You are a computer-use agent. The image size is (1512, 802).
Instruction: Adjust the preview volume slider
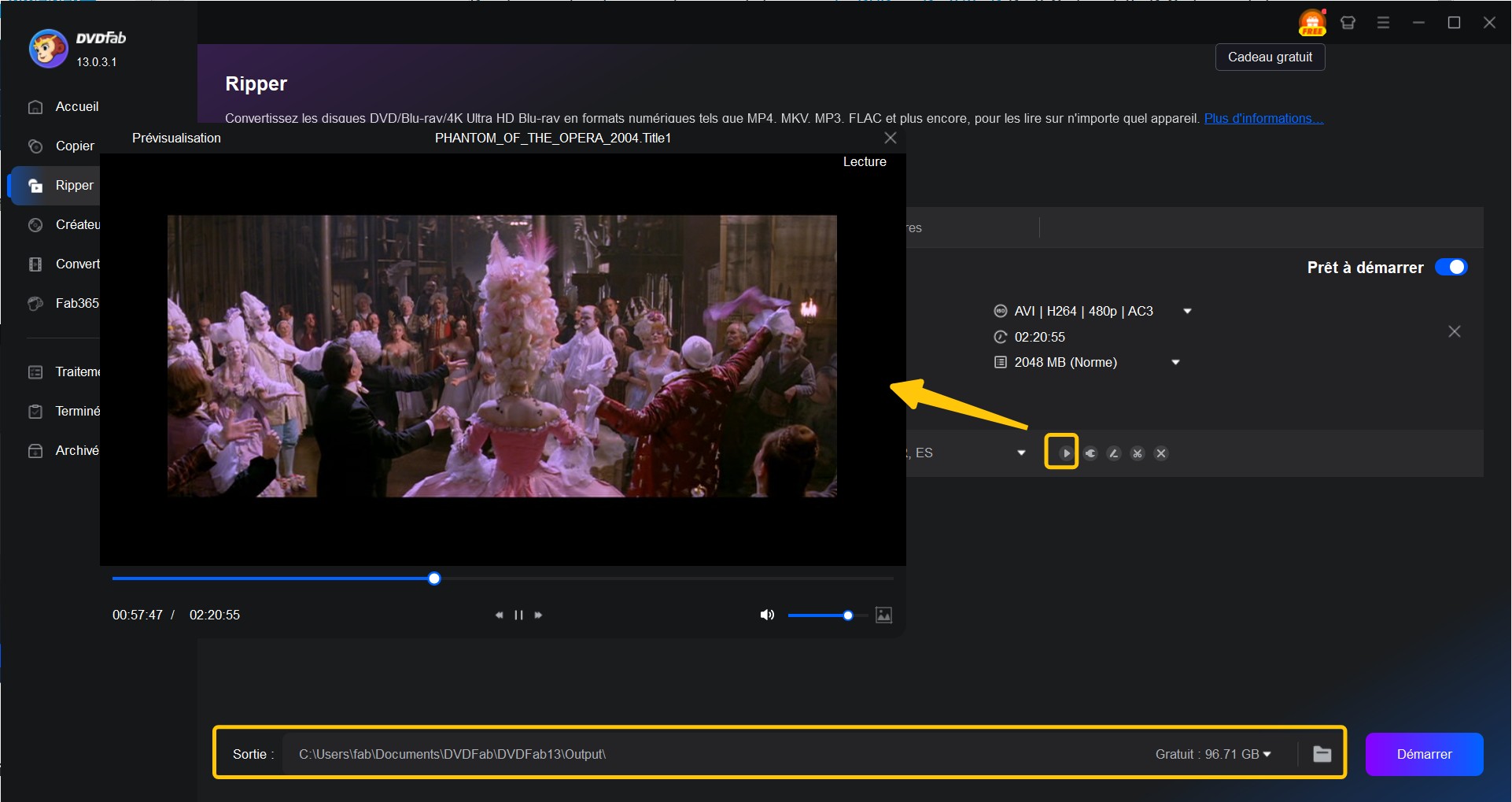828,615
